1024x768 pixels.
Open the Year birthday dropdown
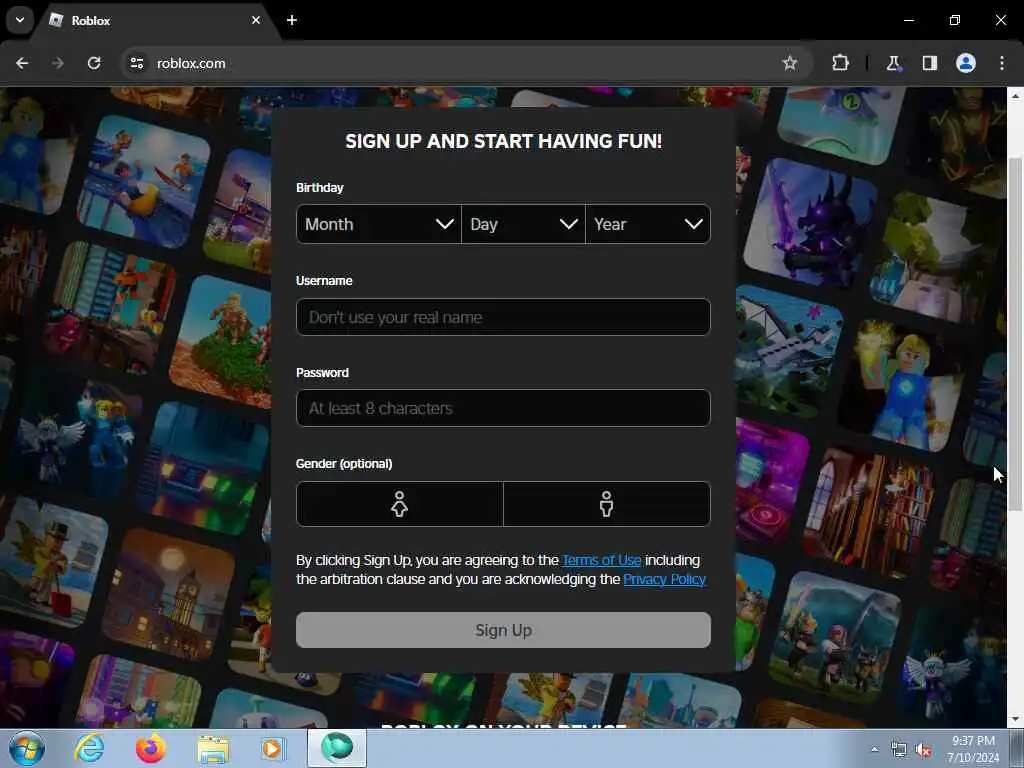click(648, 224)
